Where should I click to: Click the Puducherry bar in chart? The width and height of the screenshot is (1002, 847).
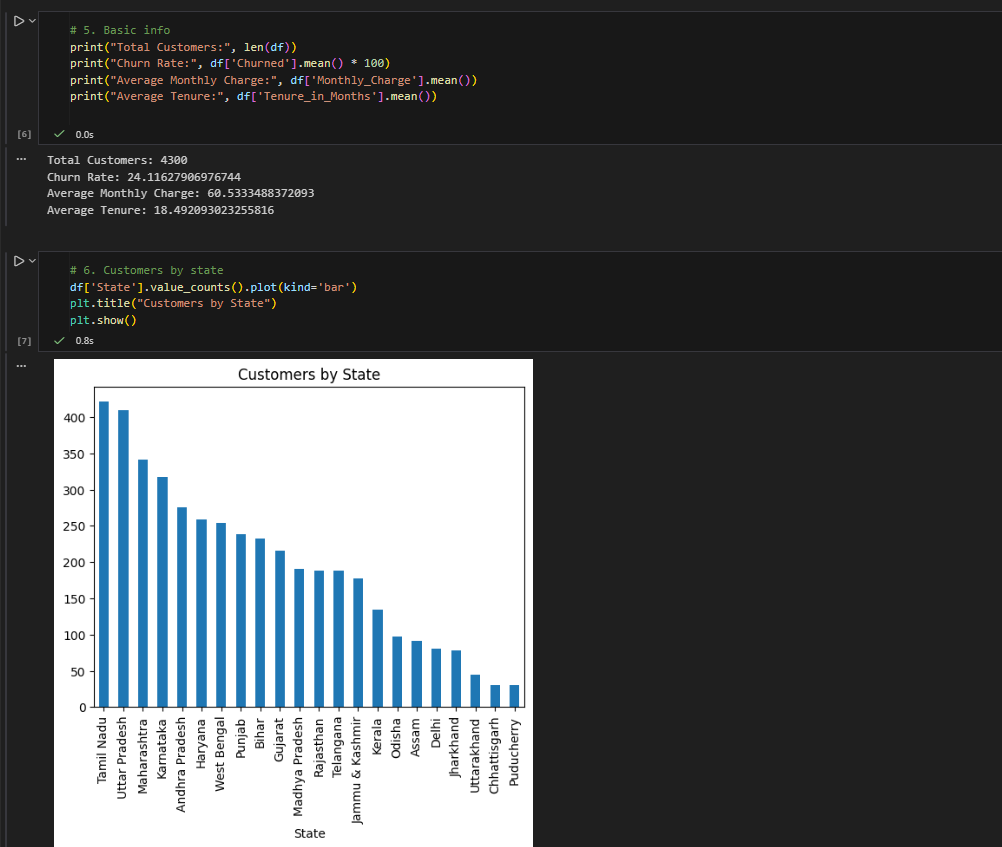click(514, 696)
